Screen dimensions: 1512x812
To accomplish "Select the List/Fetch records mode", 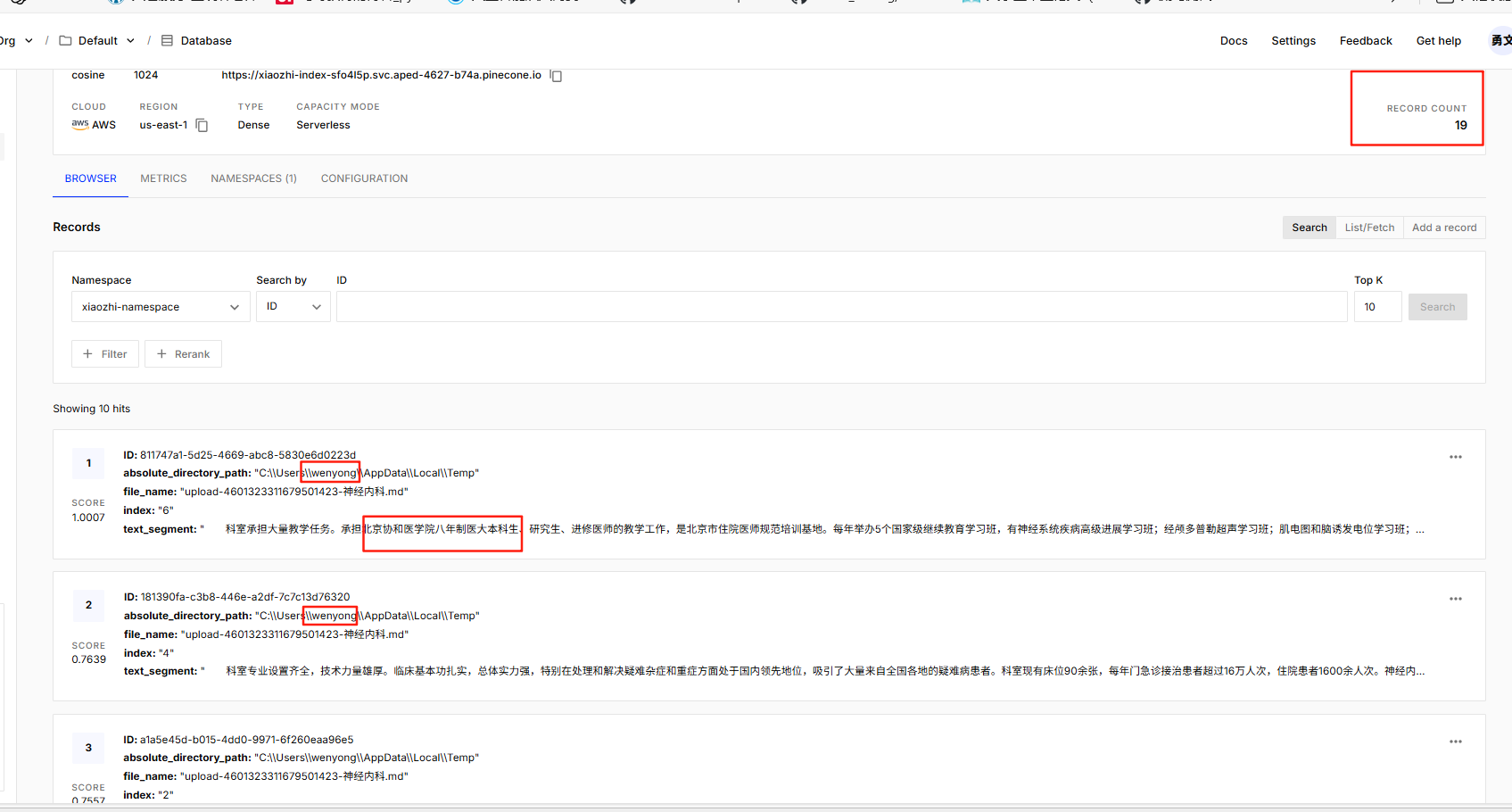I will click(1369, 228).
